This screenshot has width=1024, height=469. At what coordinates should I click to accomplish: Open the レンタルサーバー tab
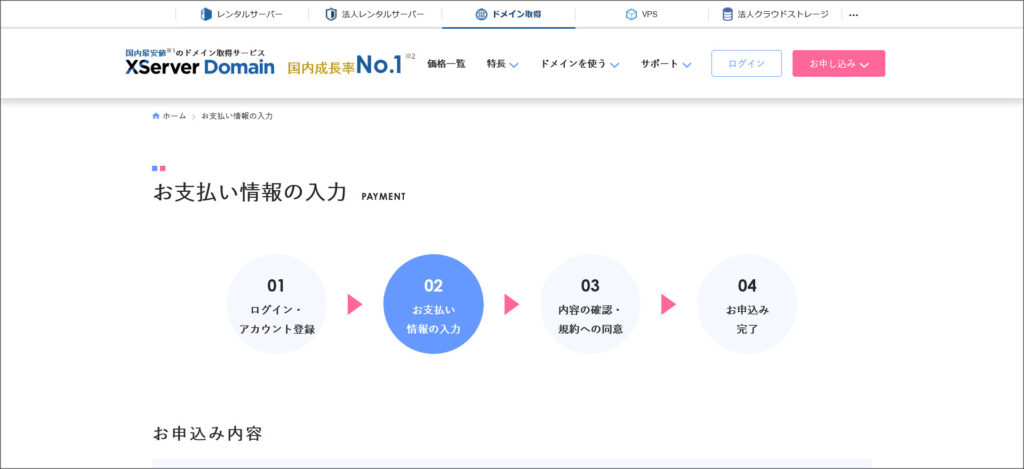click(x=242, y=14)
